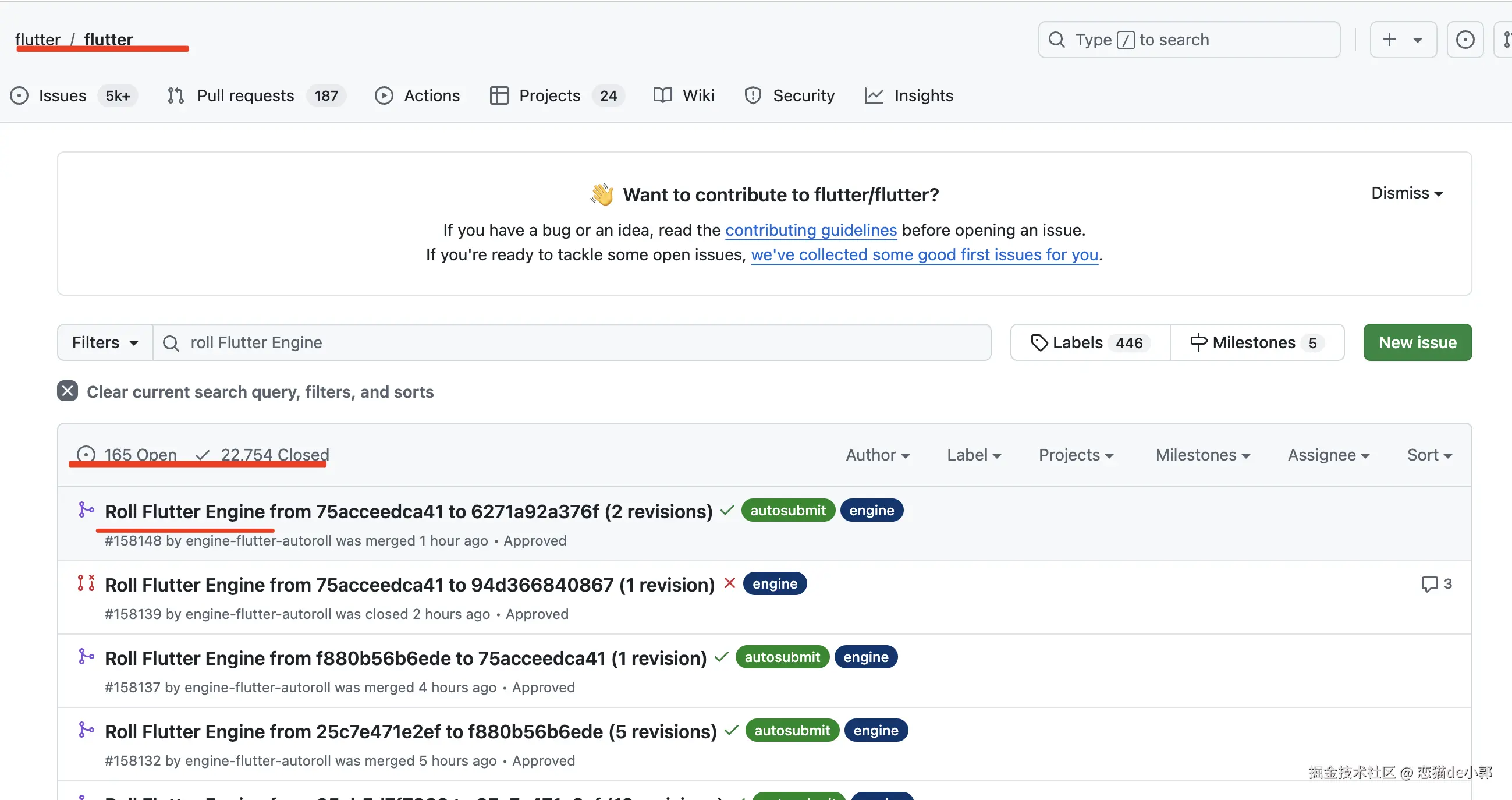Click the clear search query X icon
This screenshot has height=800, width=1512.
68,391
